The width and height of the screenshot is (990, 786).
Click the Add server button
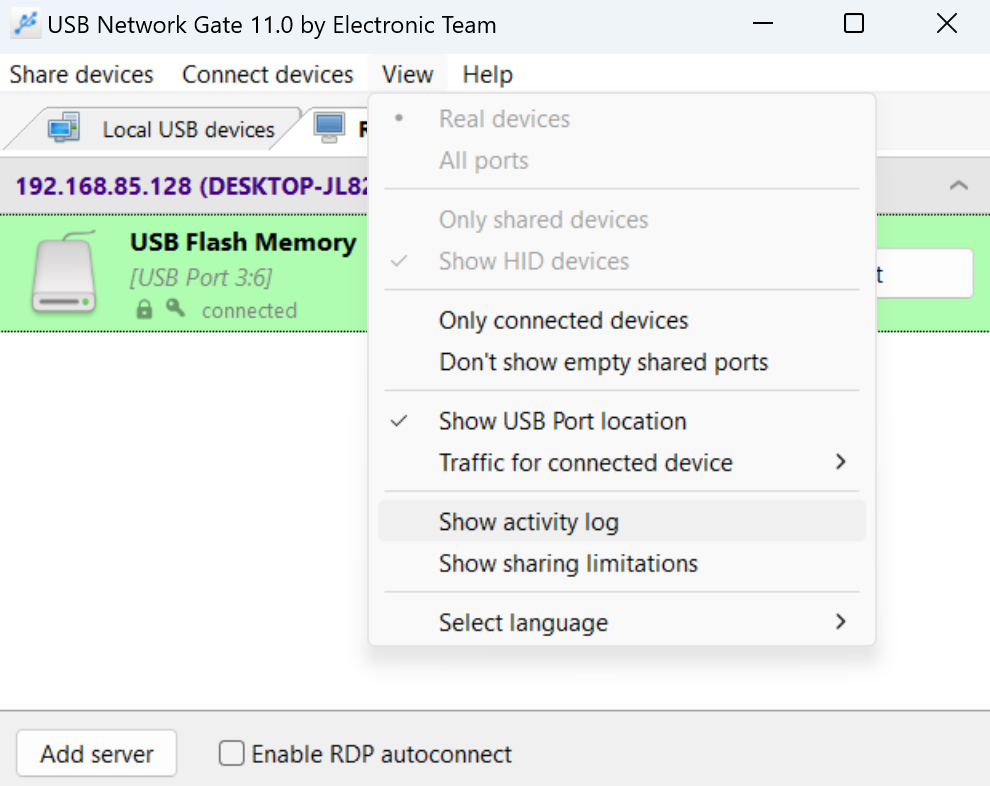tap(97, 754)
